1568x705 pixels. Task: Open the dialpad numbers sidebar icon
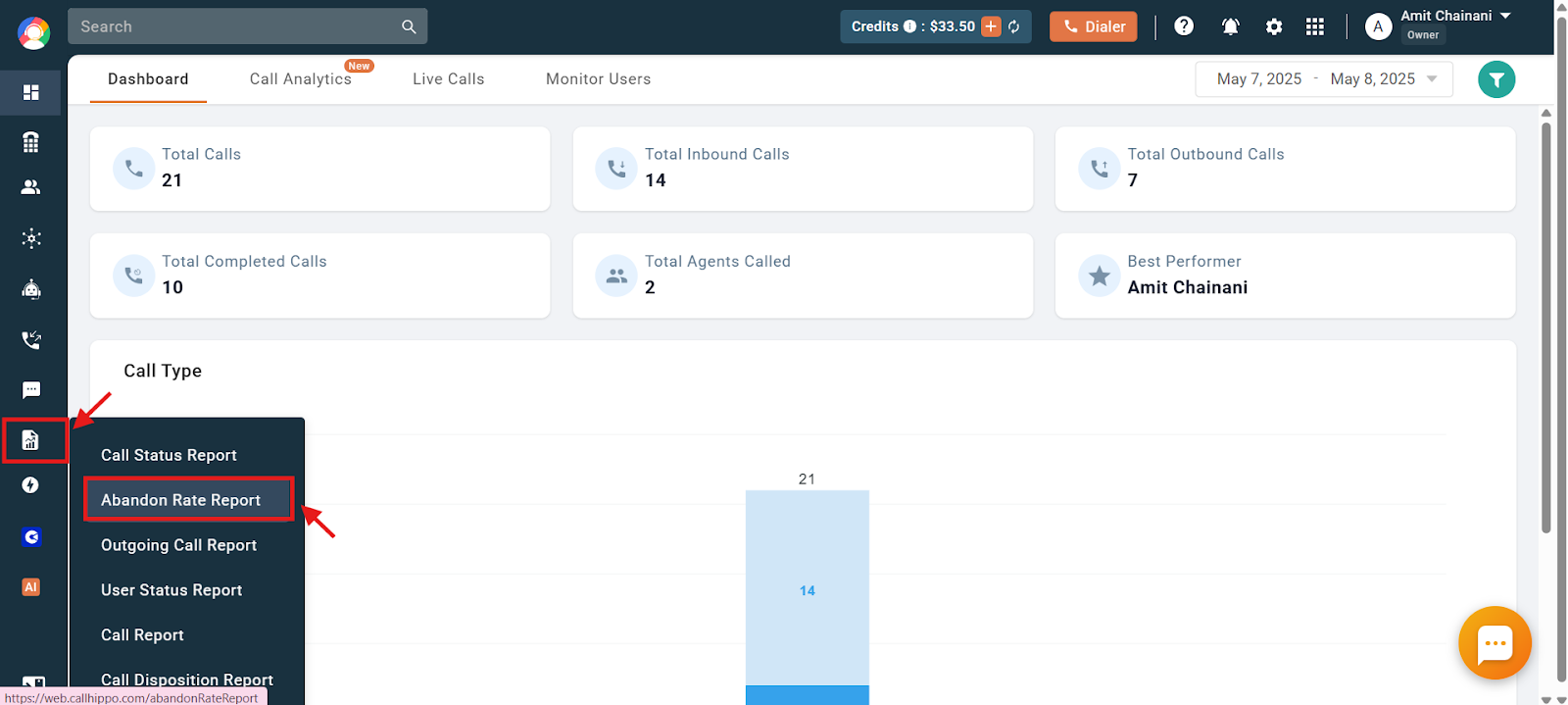click(x=31, y=142)
